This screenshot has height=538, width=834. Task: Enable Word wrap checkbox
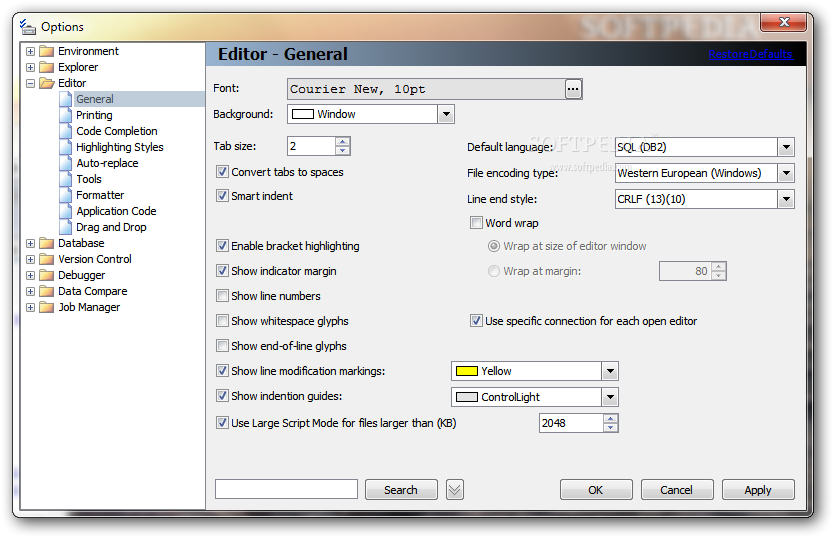coord(476,222)
